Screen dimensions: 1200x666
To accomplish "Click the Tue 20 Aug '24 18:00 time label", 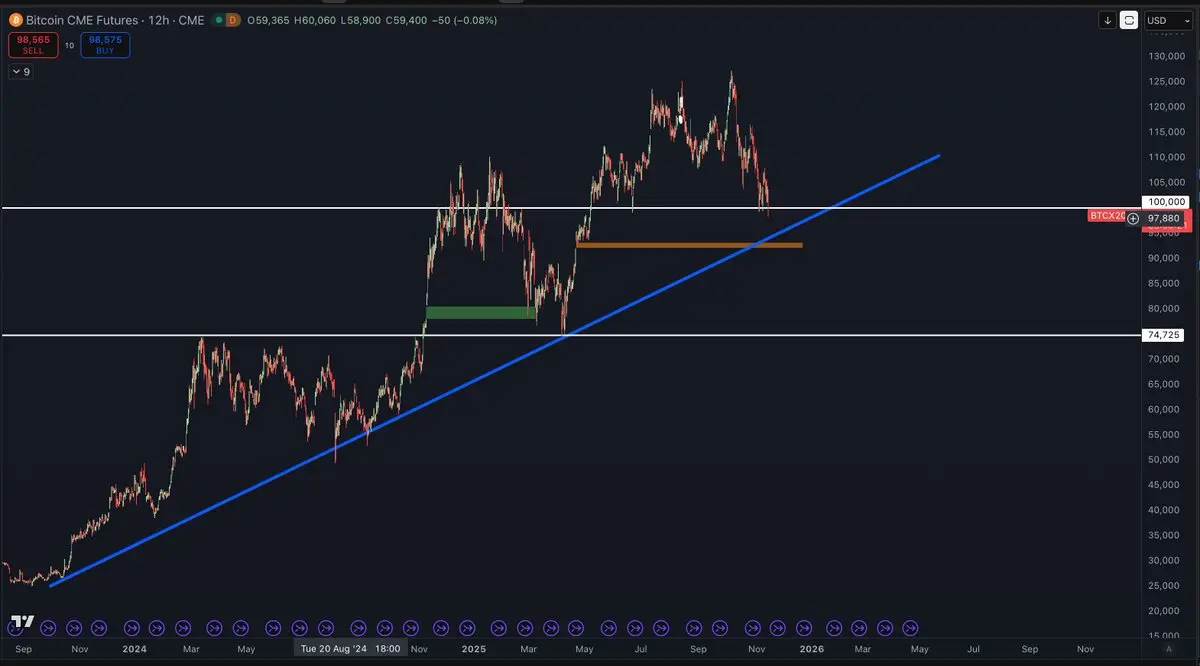I will coord(352,649).
